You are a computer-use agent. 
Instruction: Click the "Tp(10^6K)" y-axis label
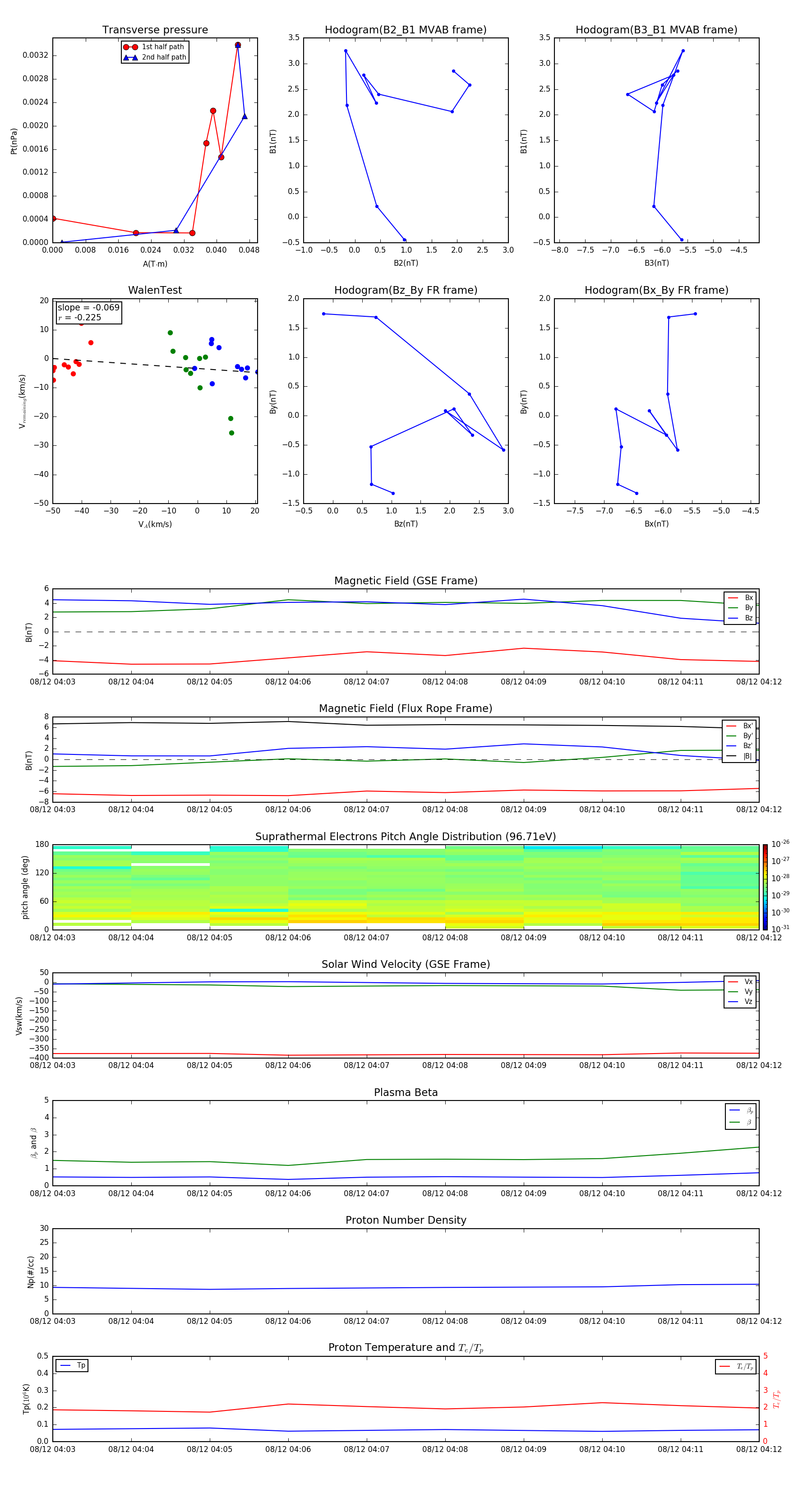tap(26, 1399)
